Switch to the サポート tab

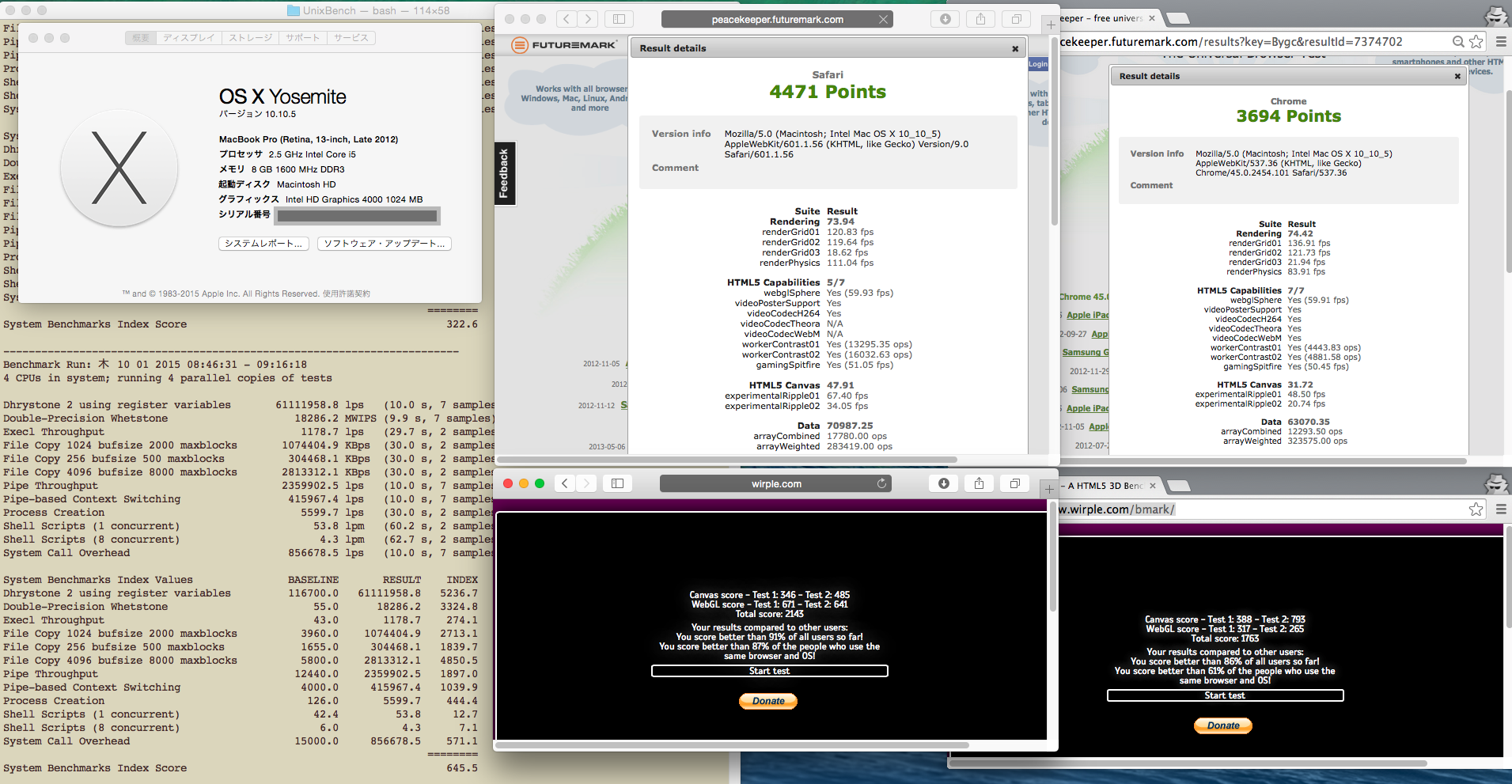(x=303, y=38)
